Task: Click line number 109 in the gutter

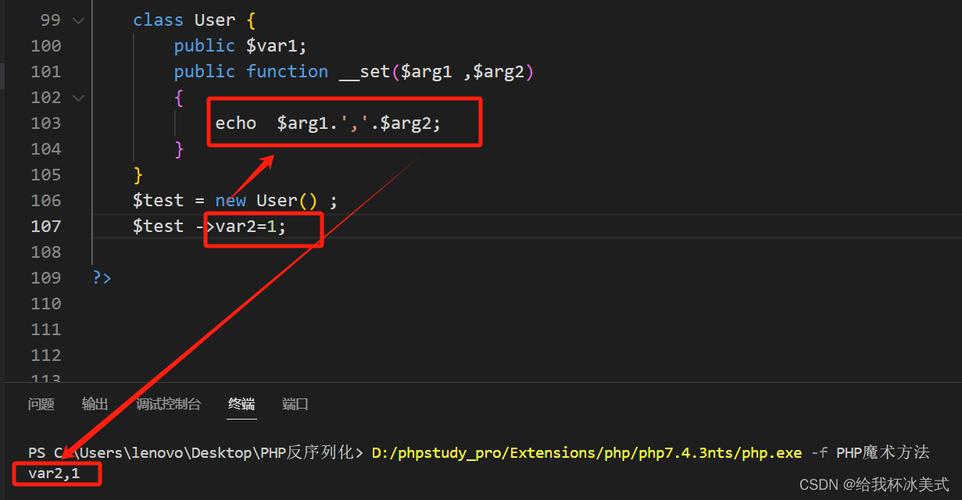Action: click(x=46, y=278)
